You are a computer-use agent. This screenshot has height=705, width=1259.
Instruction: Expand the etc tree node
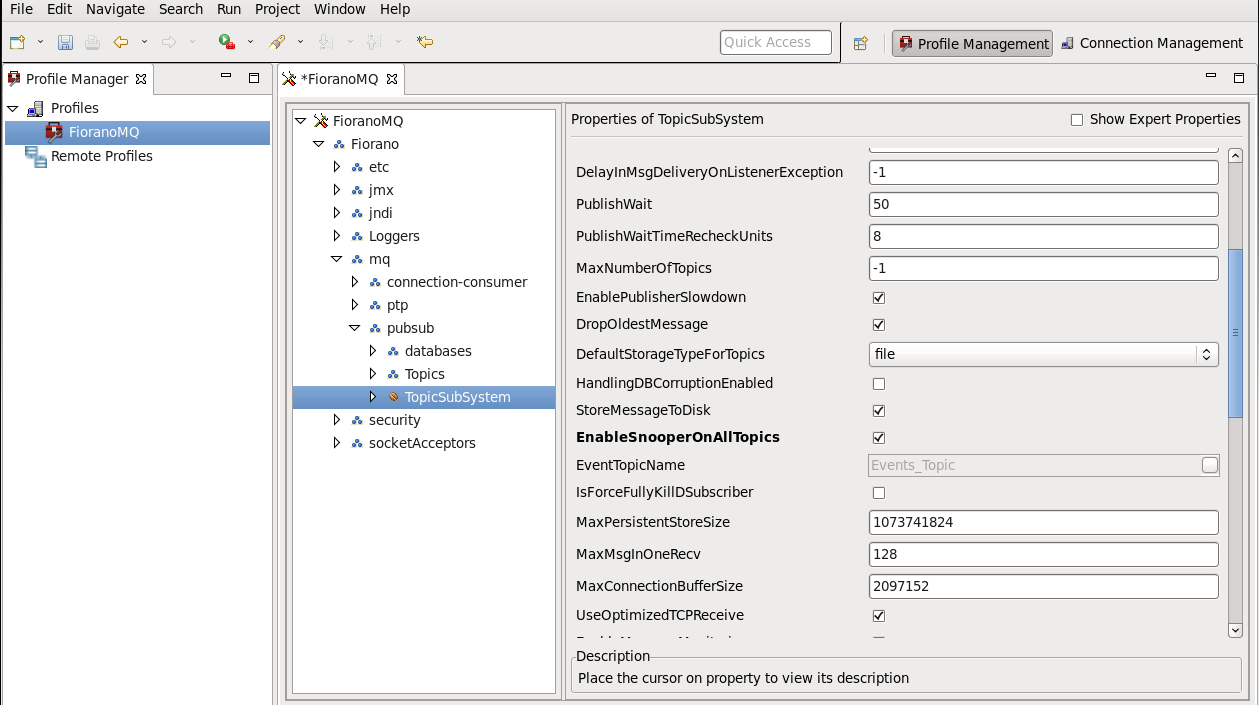[x=337, y=167]
